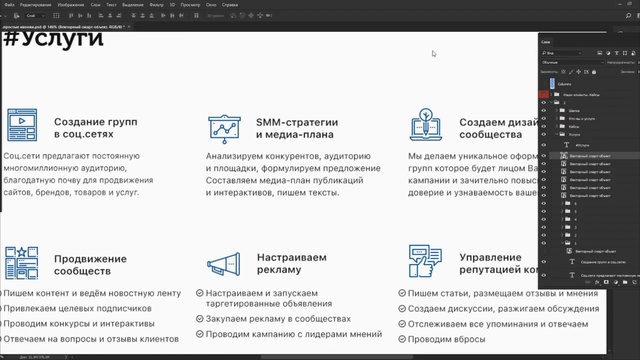The height and width of the screenshot is (360, 640).
Task: Expand the Наши клиенты. Кейсы group
Action: pos(551,94)
